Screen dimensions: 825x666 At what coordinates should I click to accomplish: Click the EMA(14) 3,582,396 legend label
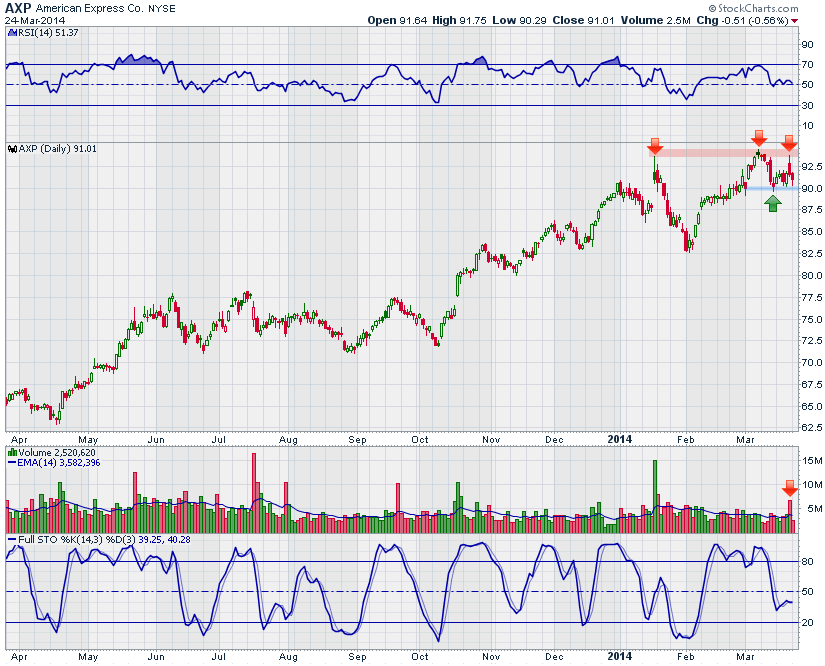pos(58,463)
